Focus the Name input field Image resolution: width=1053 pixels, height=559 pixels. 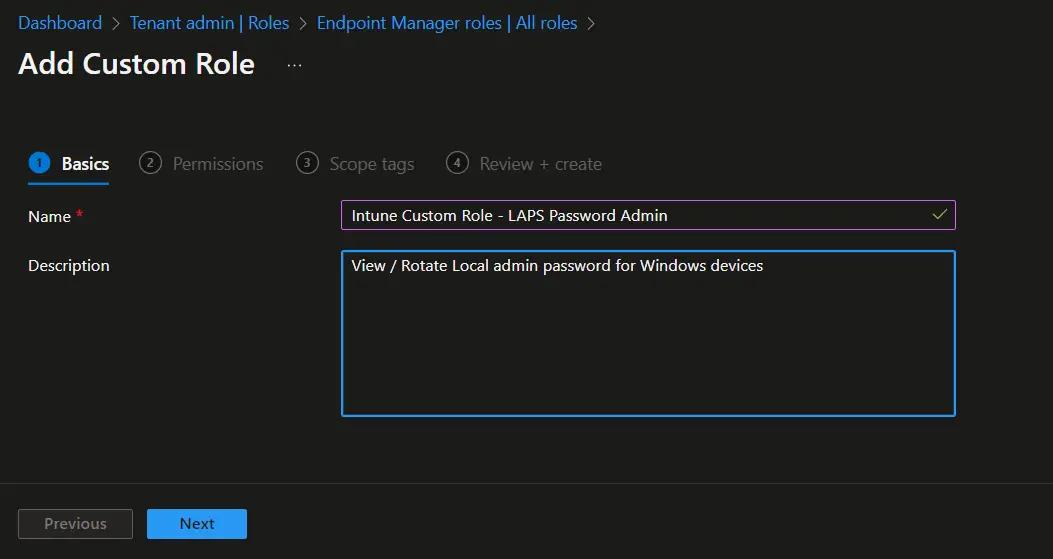coord(630,215)
